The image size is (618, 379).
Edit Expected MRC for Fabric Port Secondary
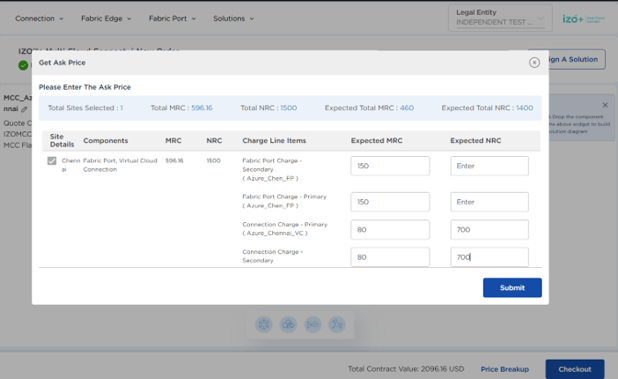click(390, 166)
